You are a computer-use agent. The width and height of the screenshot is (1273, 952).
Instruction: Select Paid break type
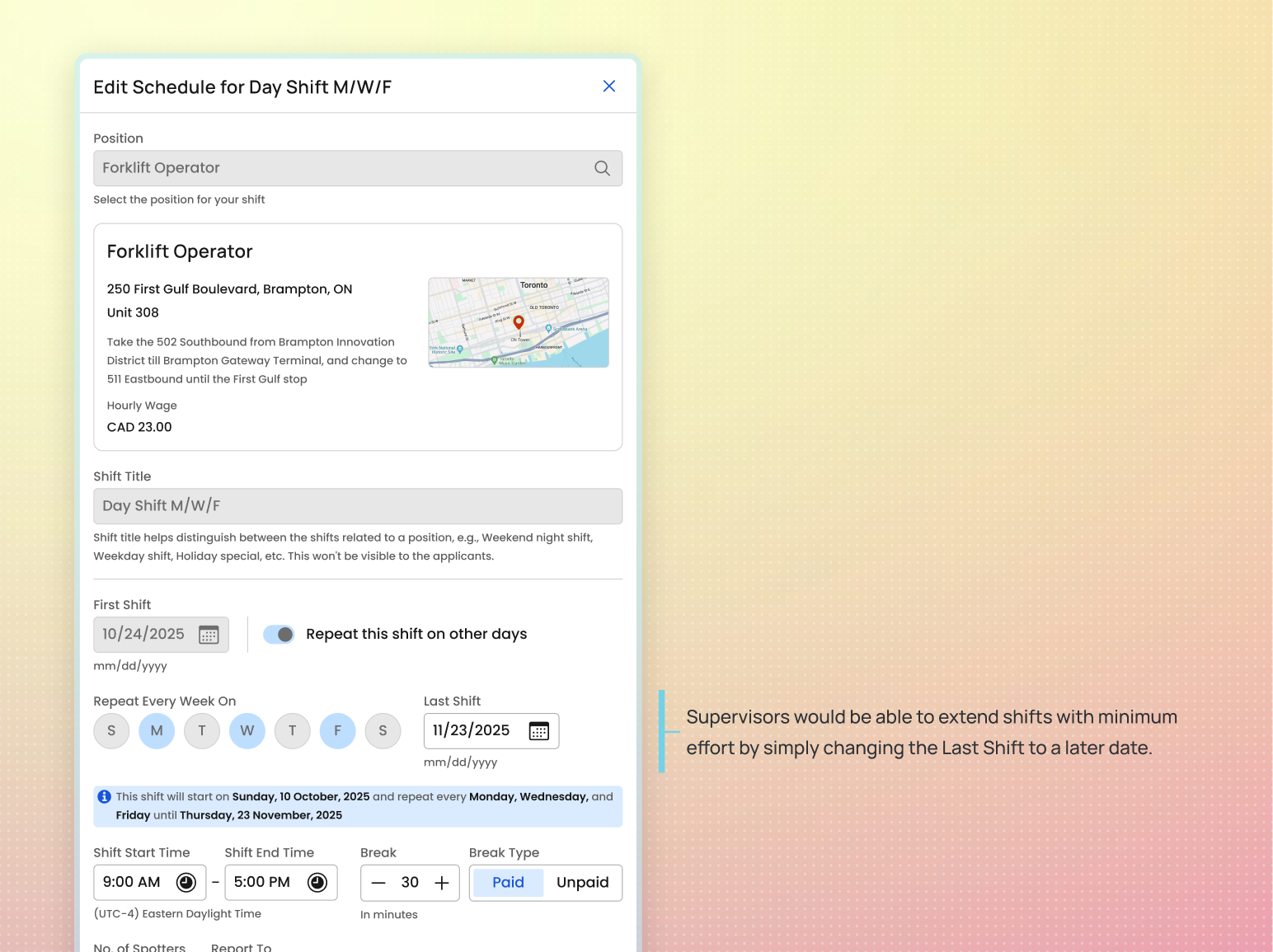507,882
